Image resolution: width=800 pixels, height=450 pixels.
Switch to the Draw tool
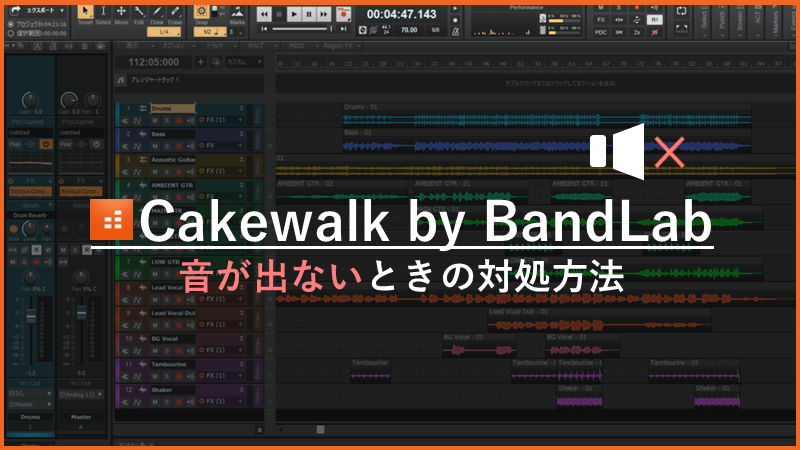157,14
